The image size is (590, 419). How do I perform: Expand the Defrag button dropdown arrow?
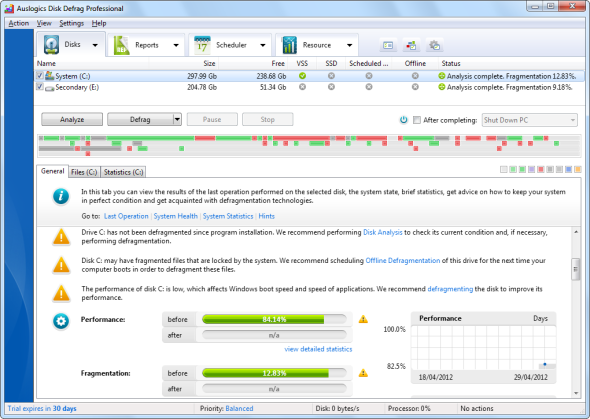click(177, 120)
